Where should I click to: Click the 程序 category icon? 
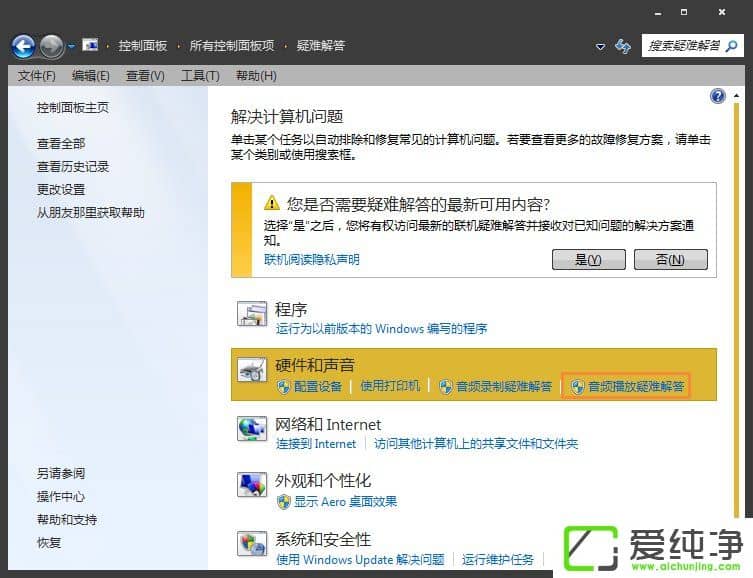251,315
